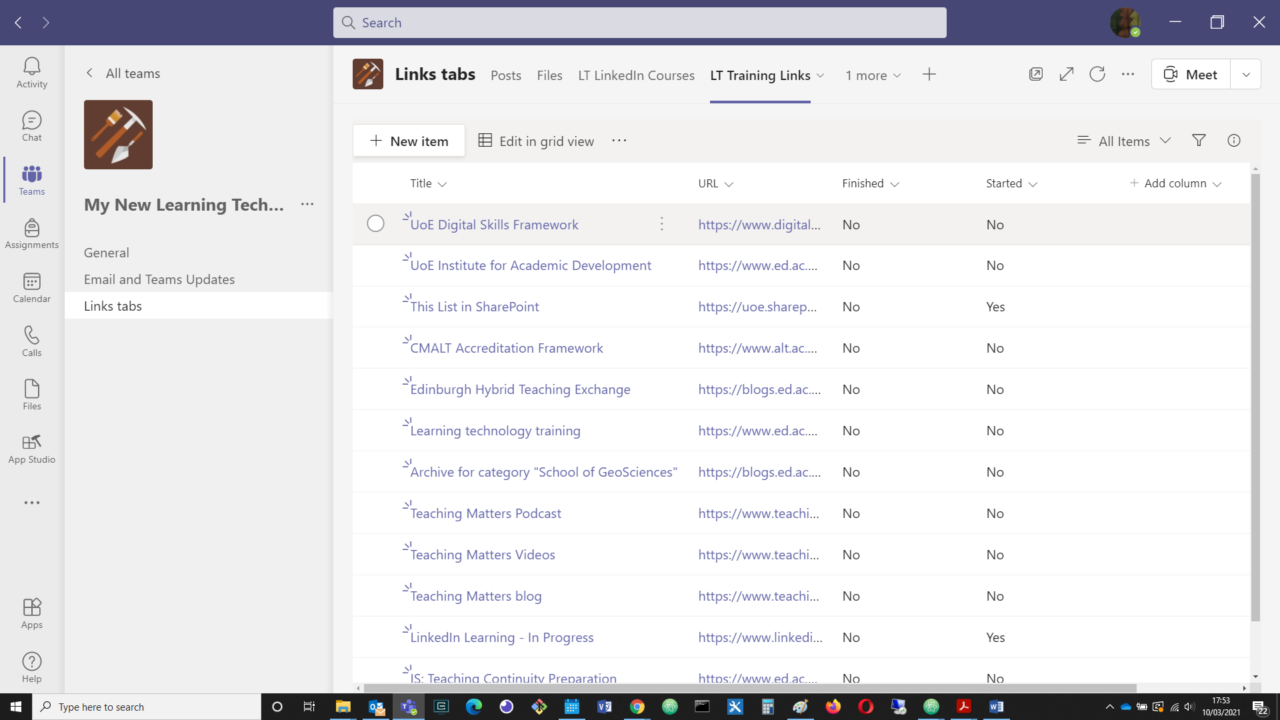Toggle the filter pane icon
Screen dimensions: 1280x720
tap(1198, 140)
